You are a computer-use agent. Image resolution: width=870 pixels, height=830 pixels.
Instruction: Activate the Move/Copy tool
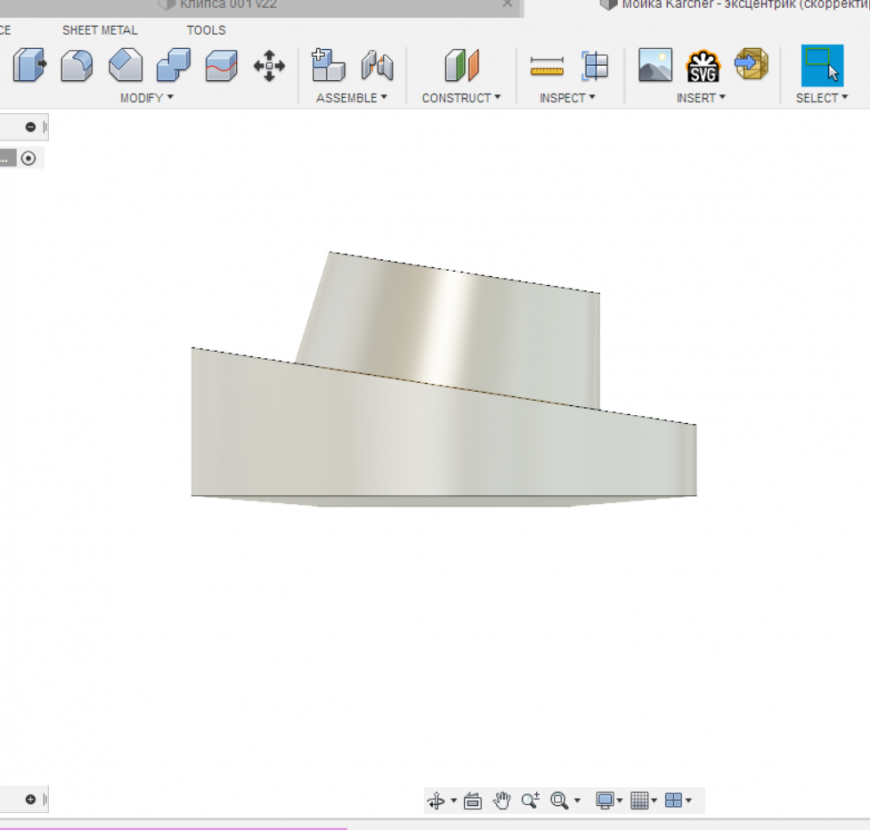click(x=269, y=66)
